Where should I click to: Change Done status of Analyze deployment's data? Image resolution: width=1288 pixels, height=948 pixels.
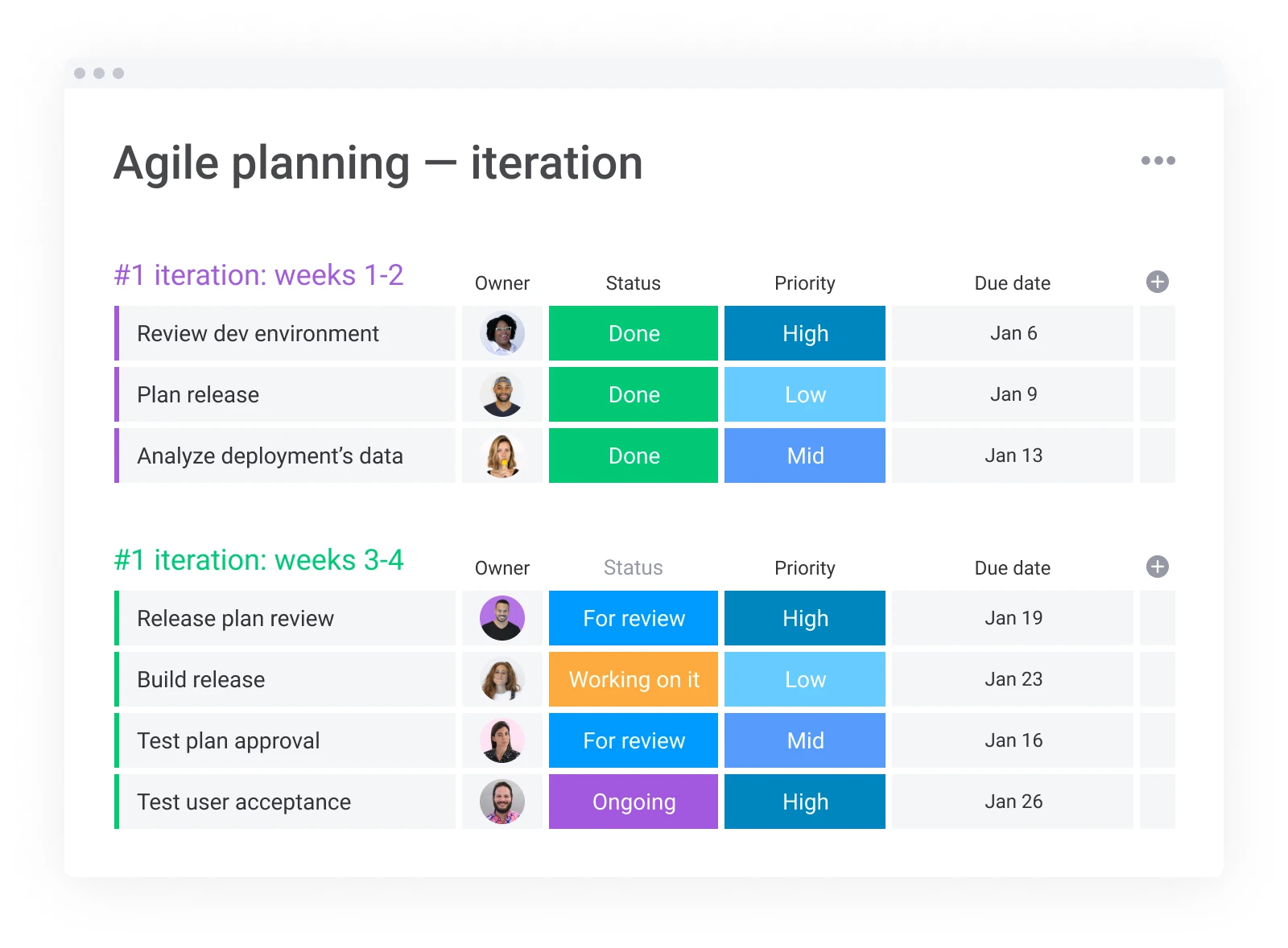point(634,455)
